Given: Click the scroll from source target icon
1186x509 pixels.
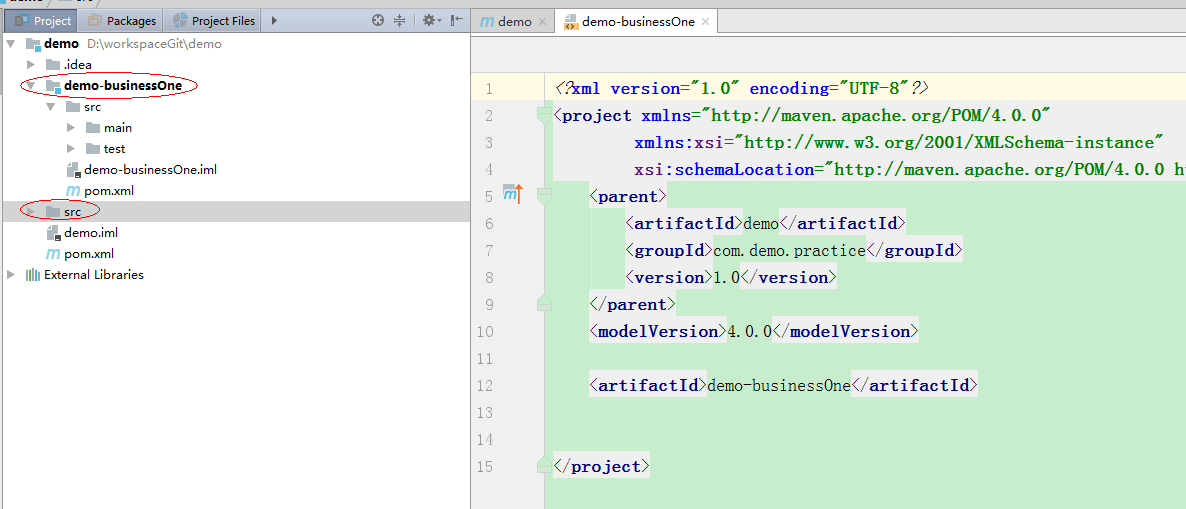Looking at the screenshot, I should 378,20.
